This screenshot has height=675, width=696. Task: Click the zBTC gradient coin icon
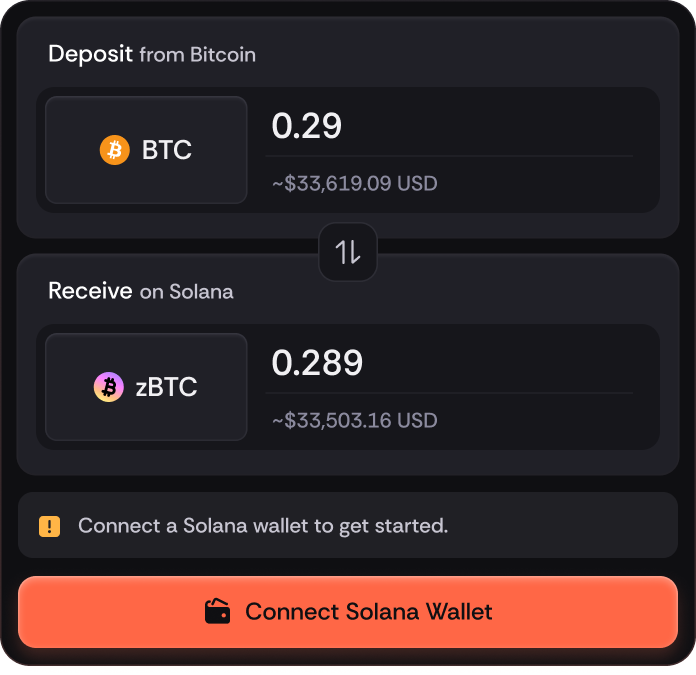[109, 387]
